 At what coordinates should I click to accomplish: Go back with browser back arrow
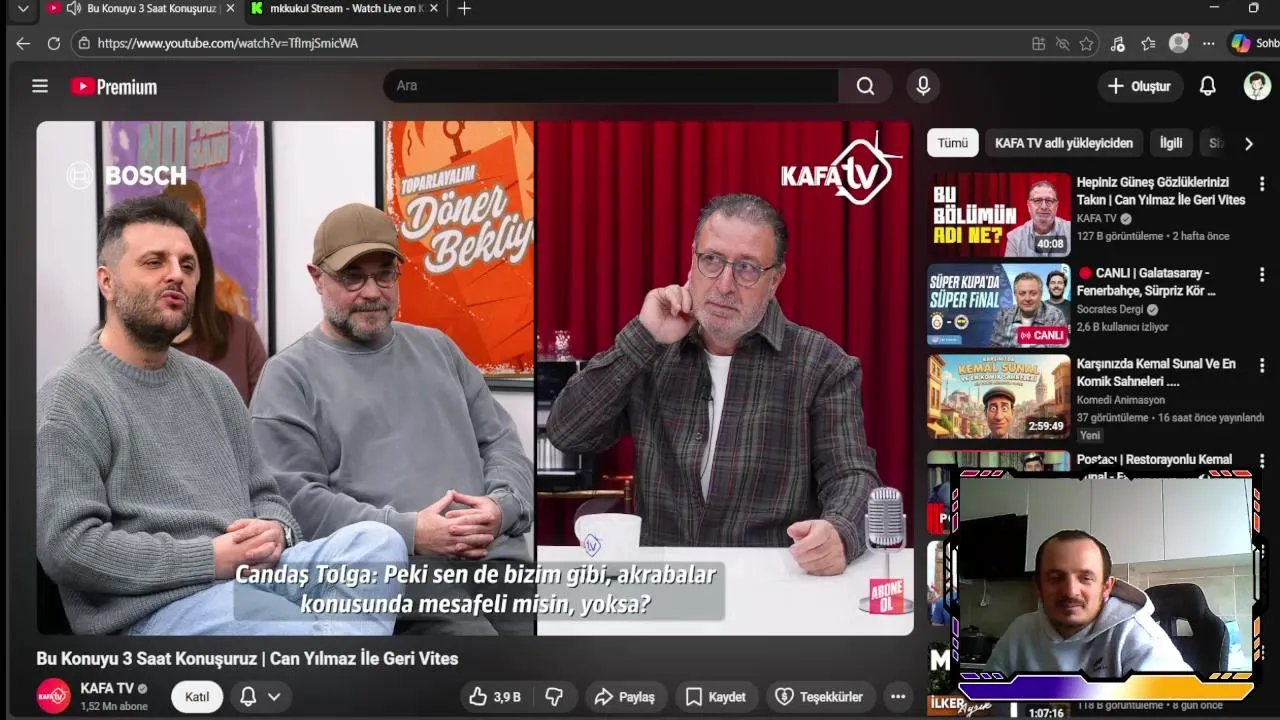point(23,43)
